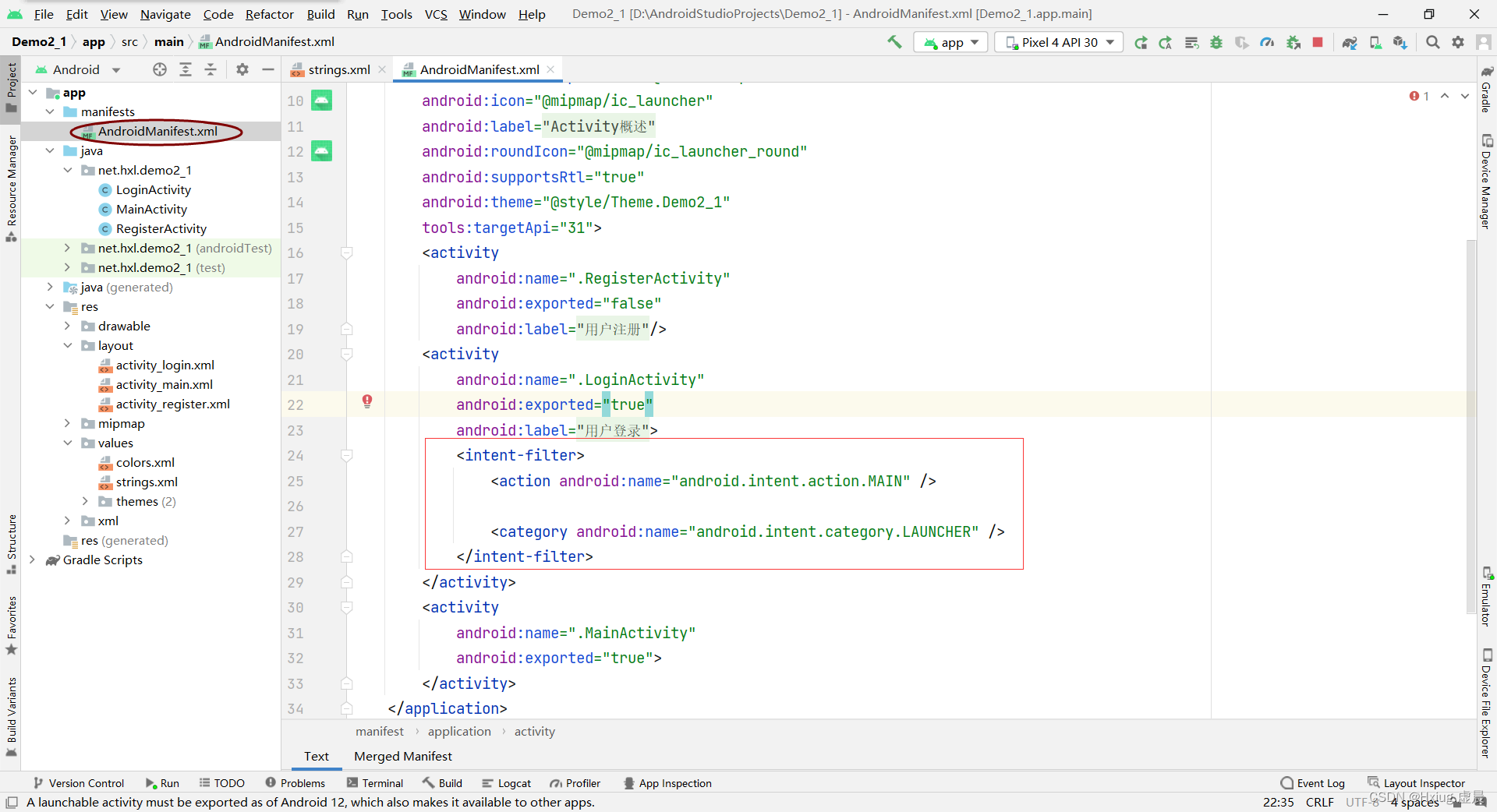
Task: Go to next highlighted error arrow
Action: (x=1465, y=96)
